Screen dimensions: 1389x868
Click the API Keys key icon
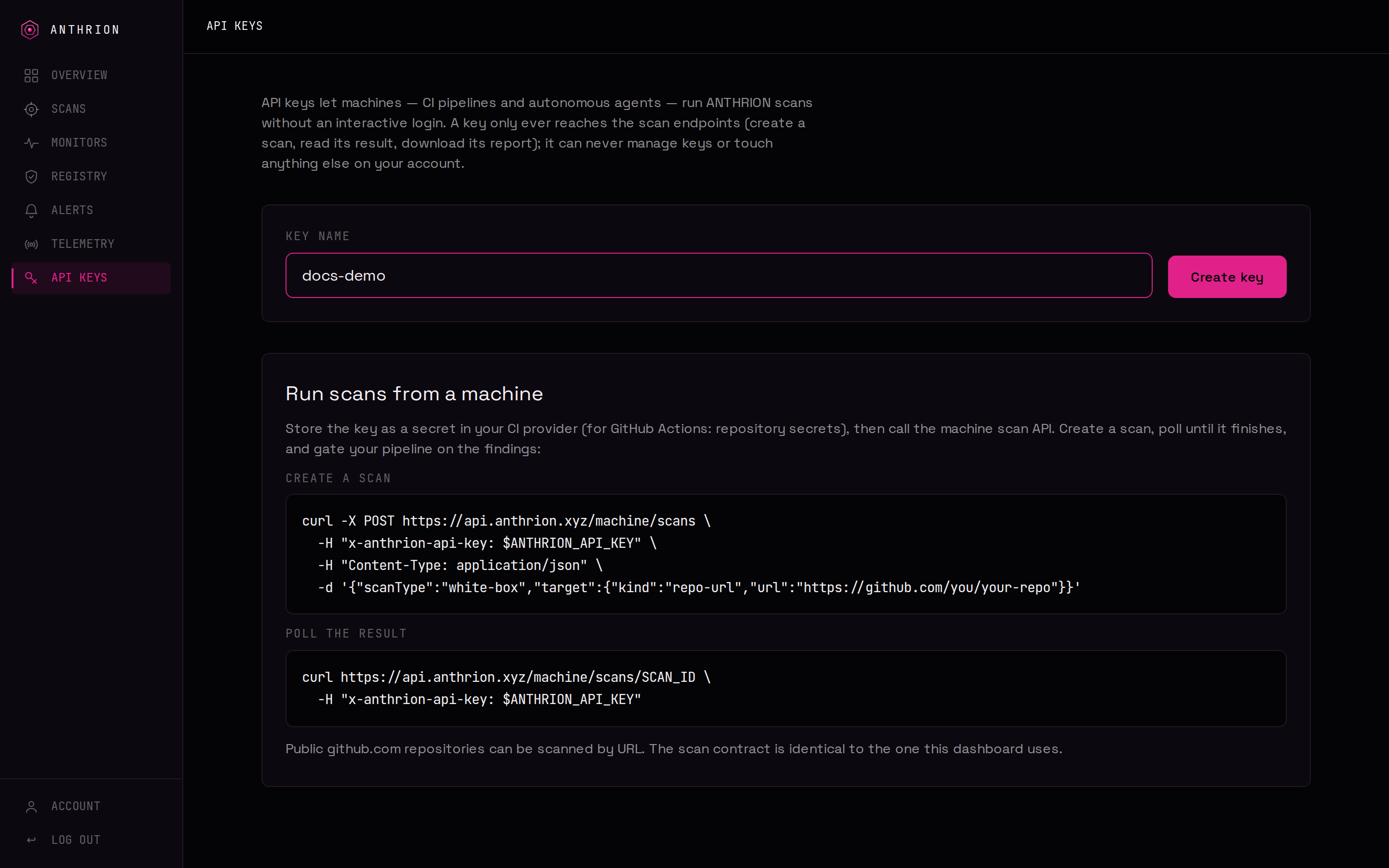coord(31,278)
